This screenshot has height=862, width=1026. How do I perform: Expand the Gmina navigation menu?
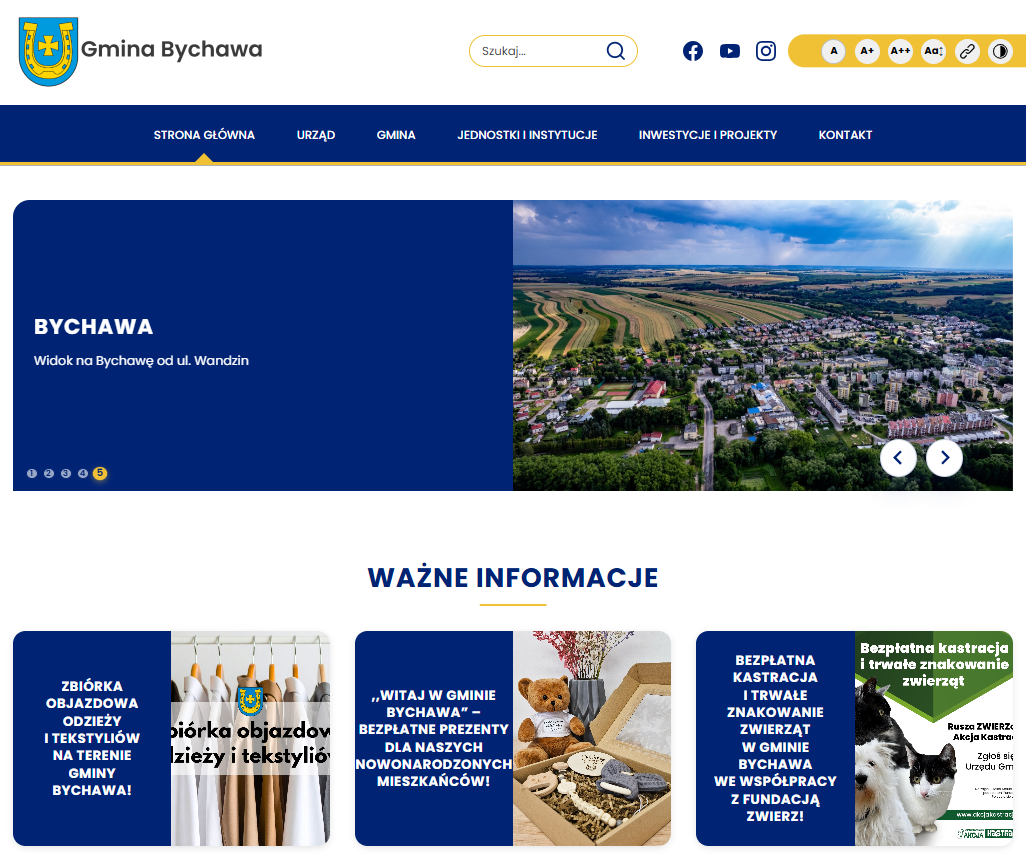pos(396,134)
